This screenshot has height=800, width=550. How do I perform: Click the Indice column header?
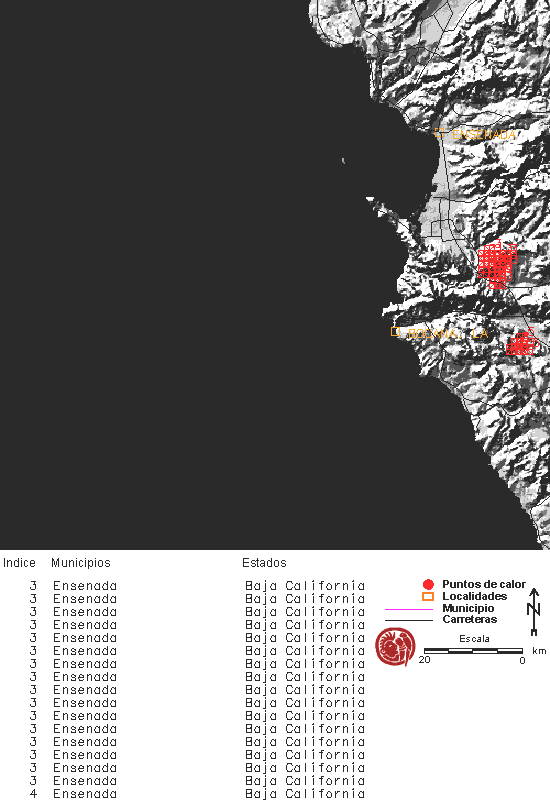click(19, 563)
